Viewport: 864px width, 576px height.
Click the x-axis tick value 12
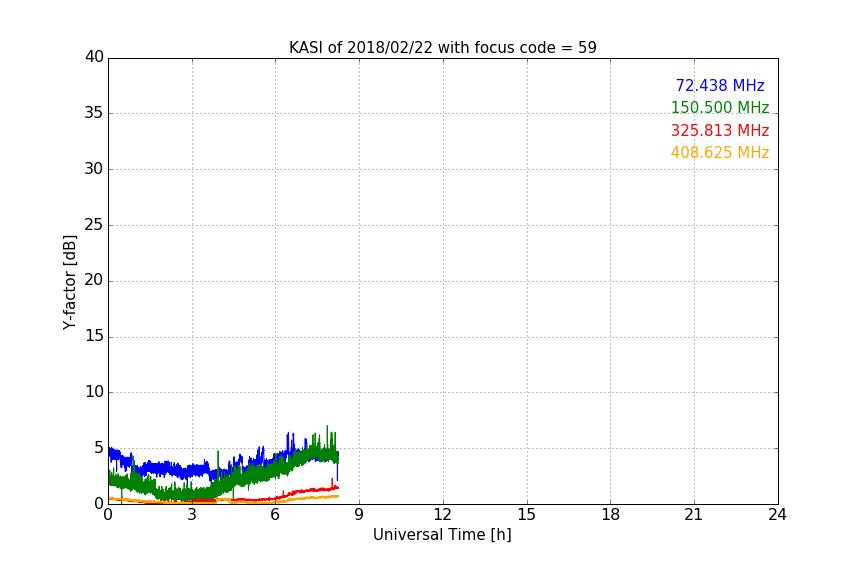pyautogui.click(x=442, y=515)
